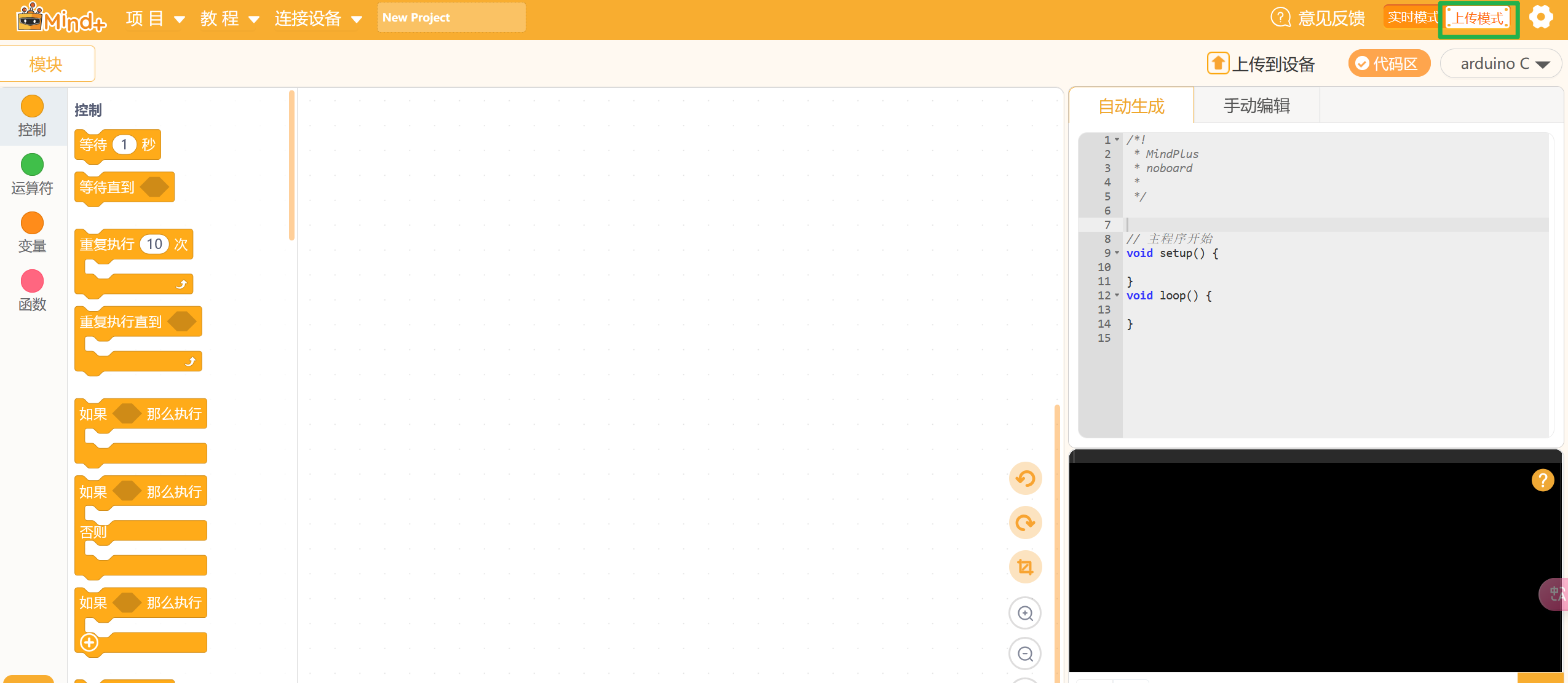Click the crop/fit workspace icon
Viewport: 1568px width, 683px height.
(1025, 567)
